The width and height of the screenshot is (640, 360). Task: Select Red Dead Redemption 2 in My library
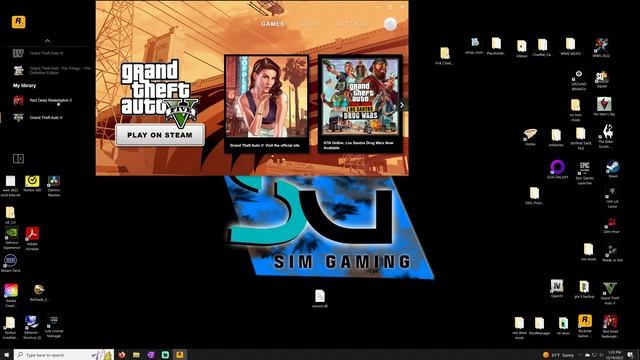42,100
